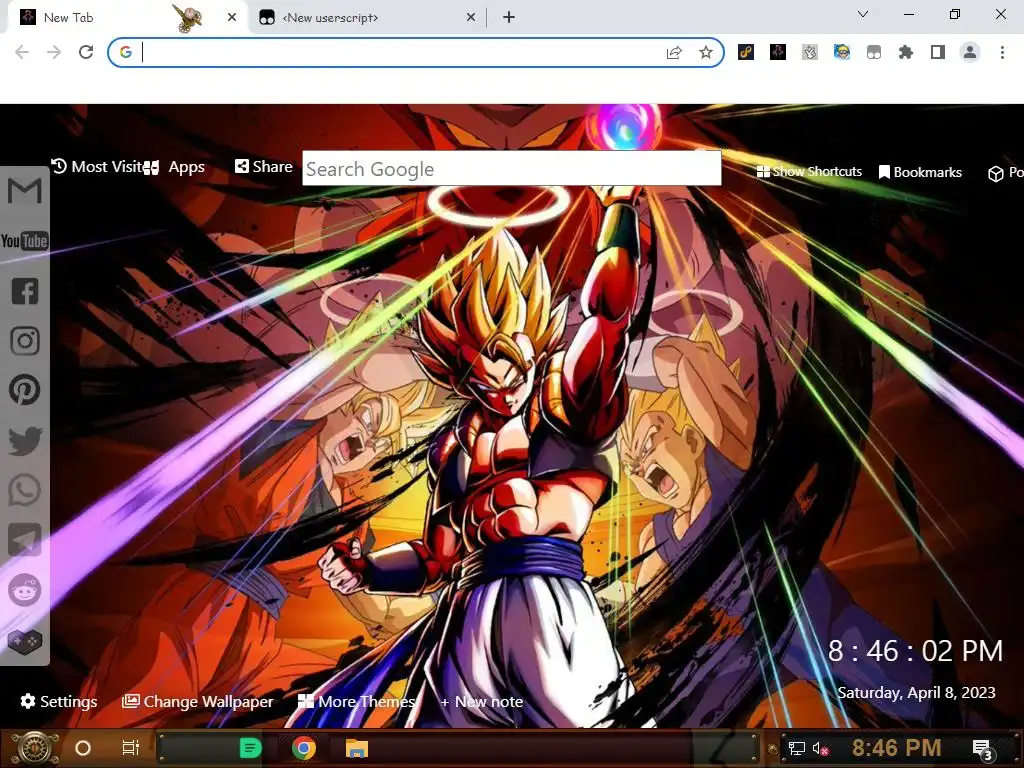Click the Share button on the page
The width and height of the screenshot is (1024, 768).
coord(264,167)
